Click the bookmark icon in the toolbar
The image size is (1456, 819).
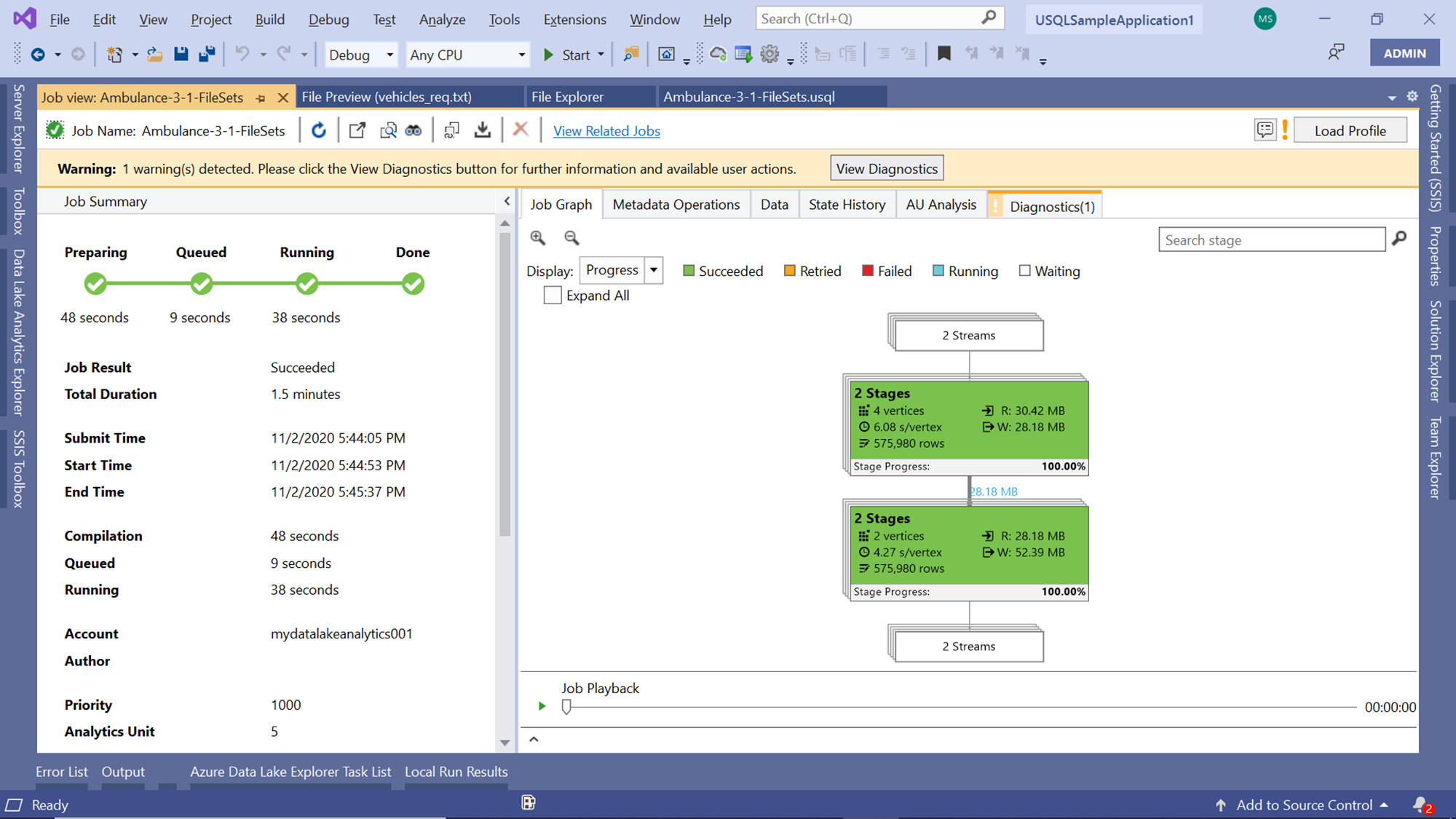point(944,54)
